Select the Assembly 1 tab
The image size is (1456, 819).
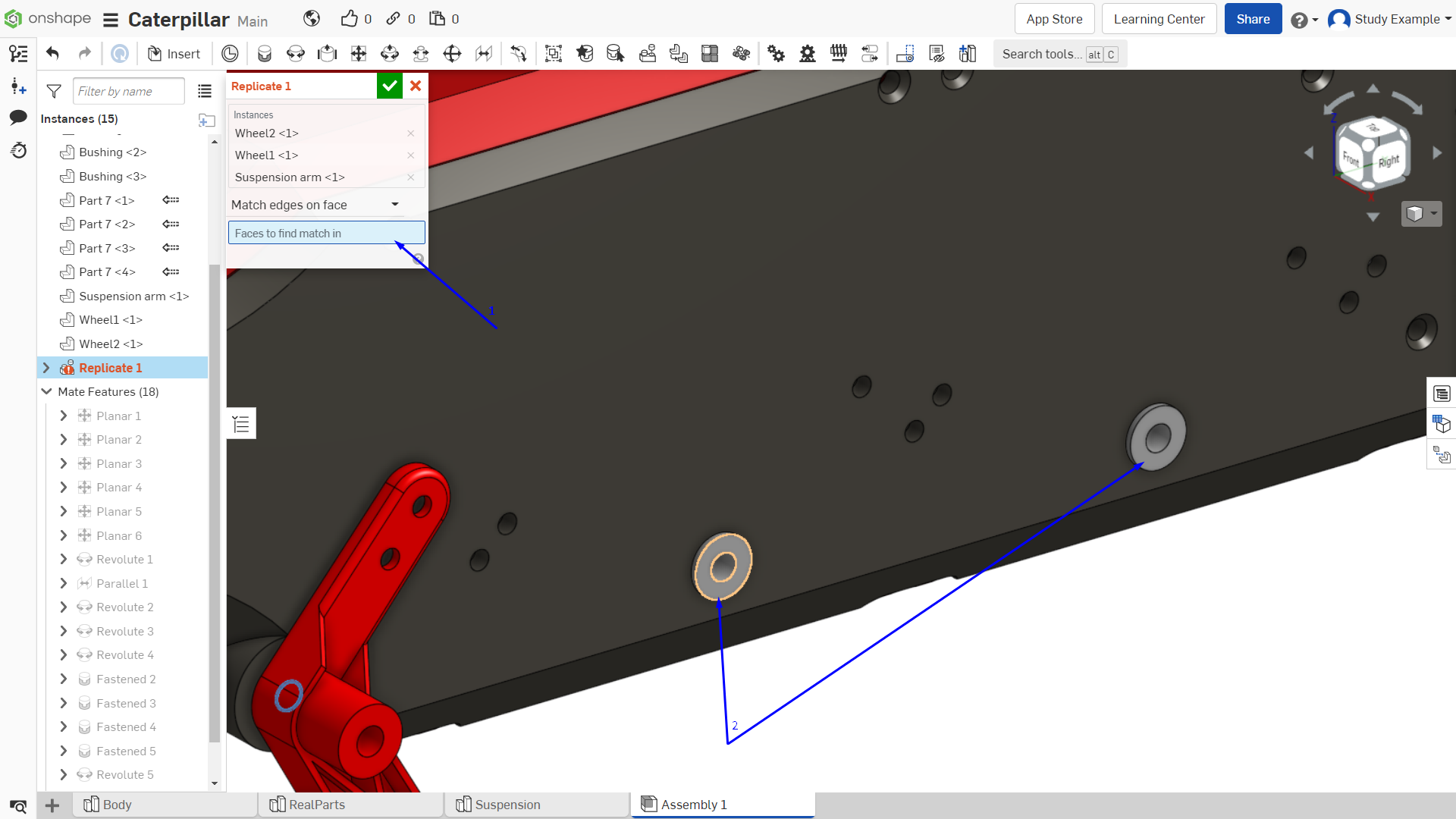[723, 805]
